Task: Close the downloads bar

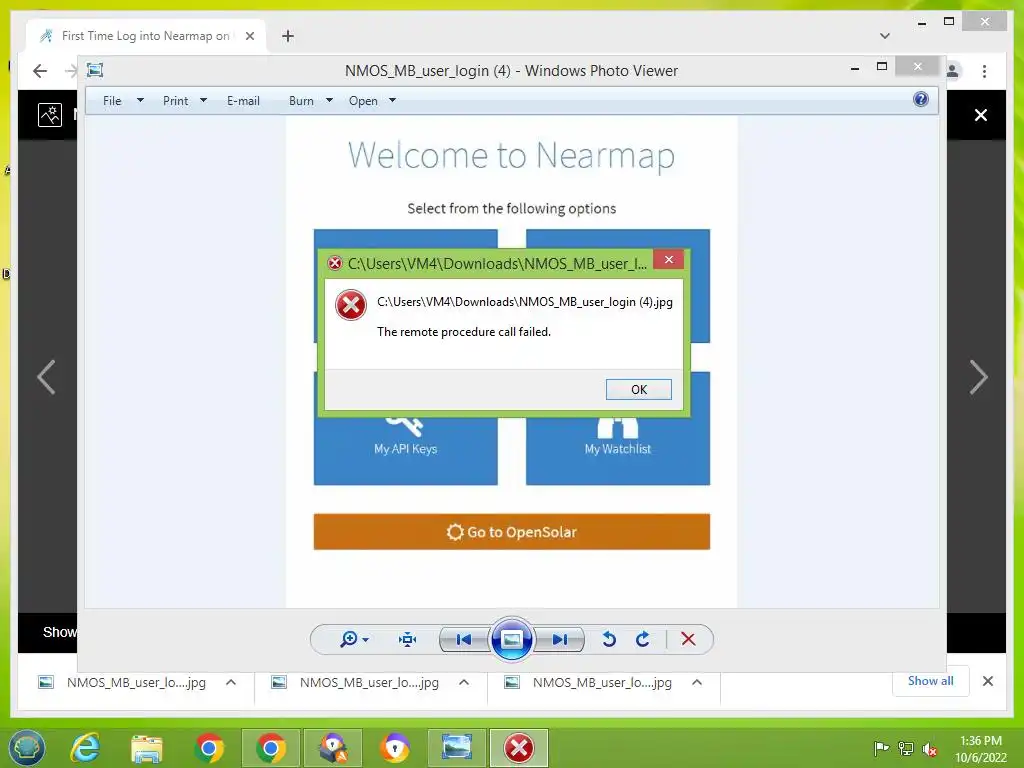Action: pos(987,681)
